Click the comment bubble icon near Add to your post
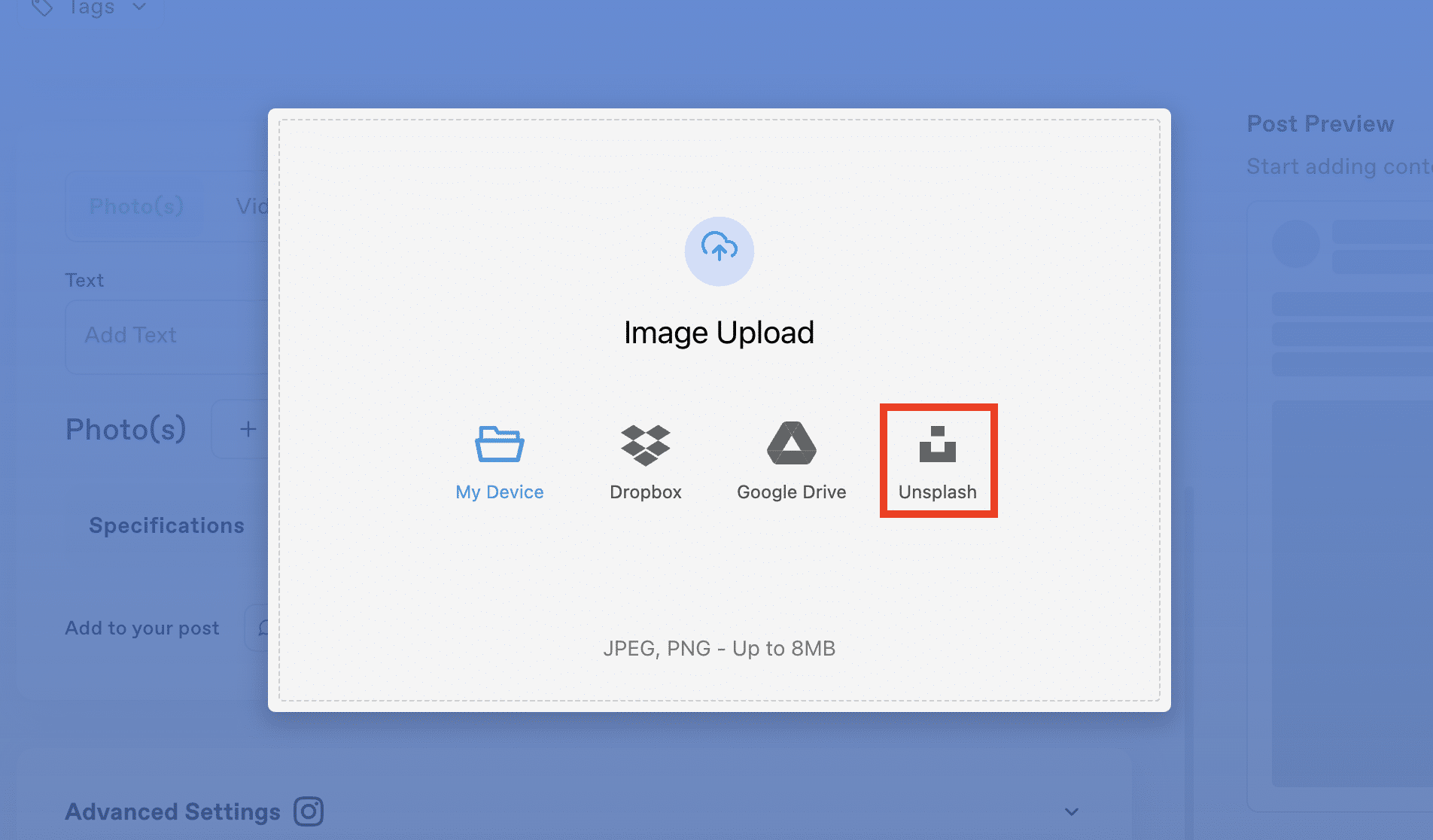 [263, 627]
